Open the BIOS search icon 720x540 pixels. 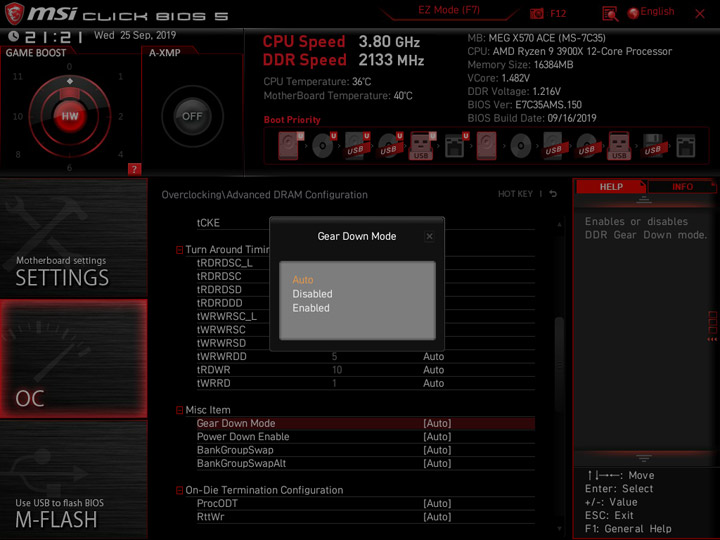pos(610,14)
